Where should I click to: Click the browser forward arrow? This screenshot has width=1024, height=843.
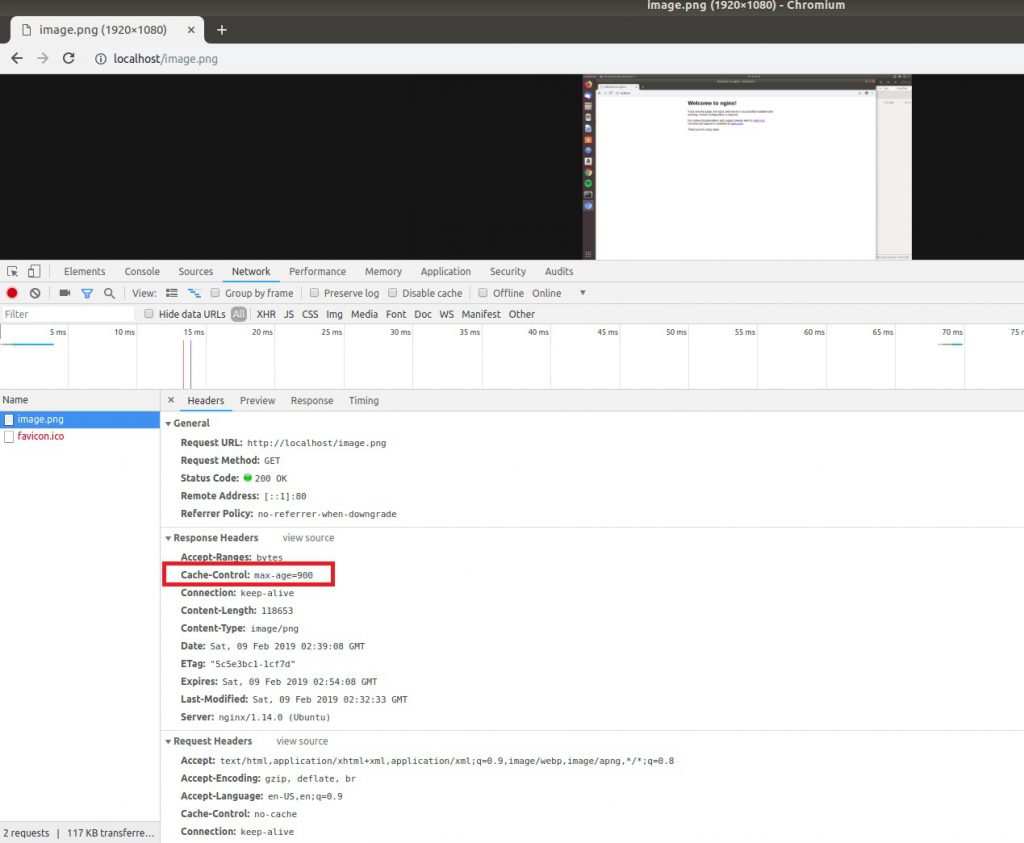42,59
